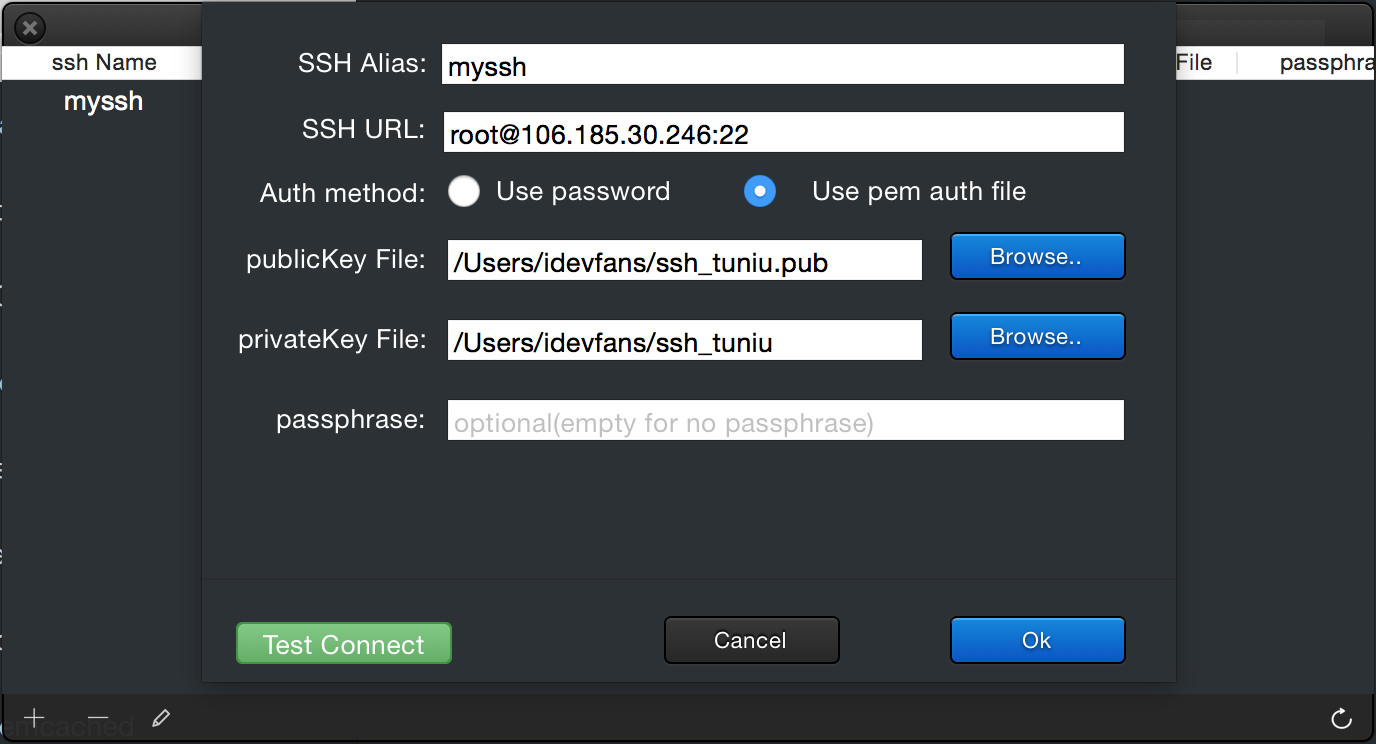1376x744 pixels.
Task: Select the myssh row in the list
Action: click(x=103, y=101)
